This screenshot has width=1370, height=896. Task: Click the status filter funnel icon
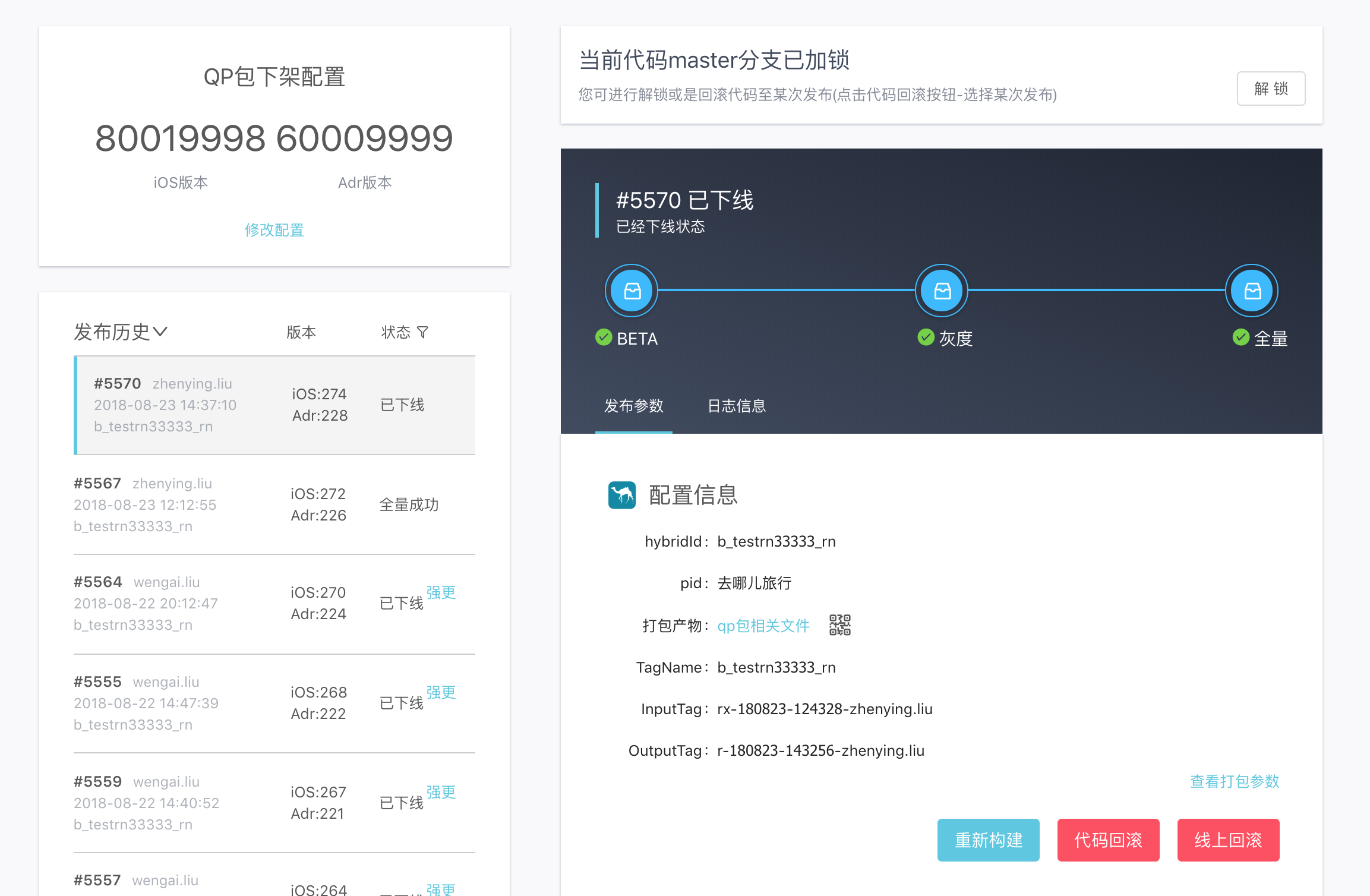point(422,332)
